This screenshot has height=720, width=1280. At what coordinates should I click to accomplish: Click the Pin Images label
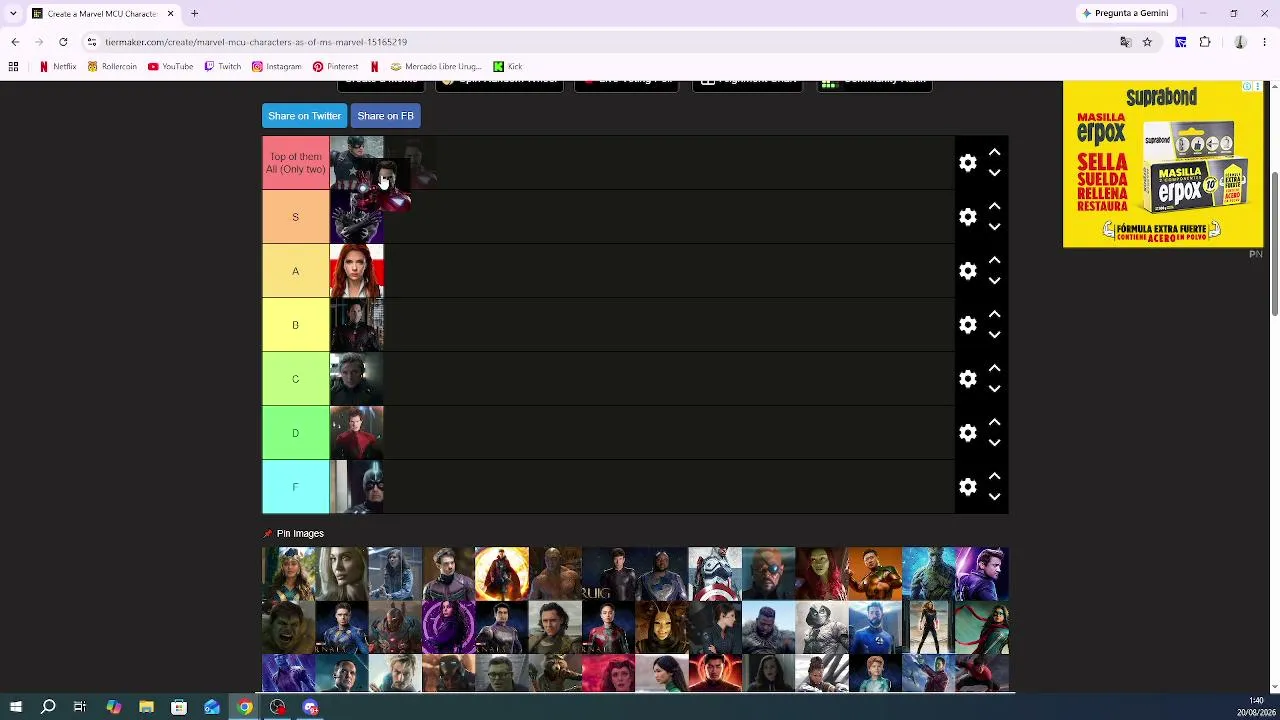tap(300, 534)
